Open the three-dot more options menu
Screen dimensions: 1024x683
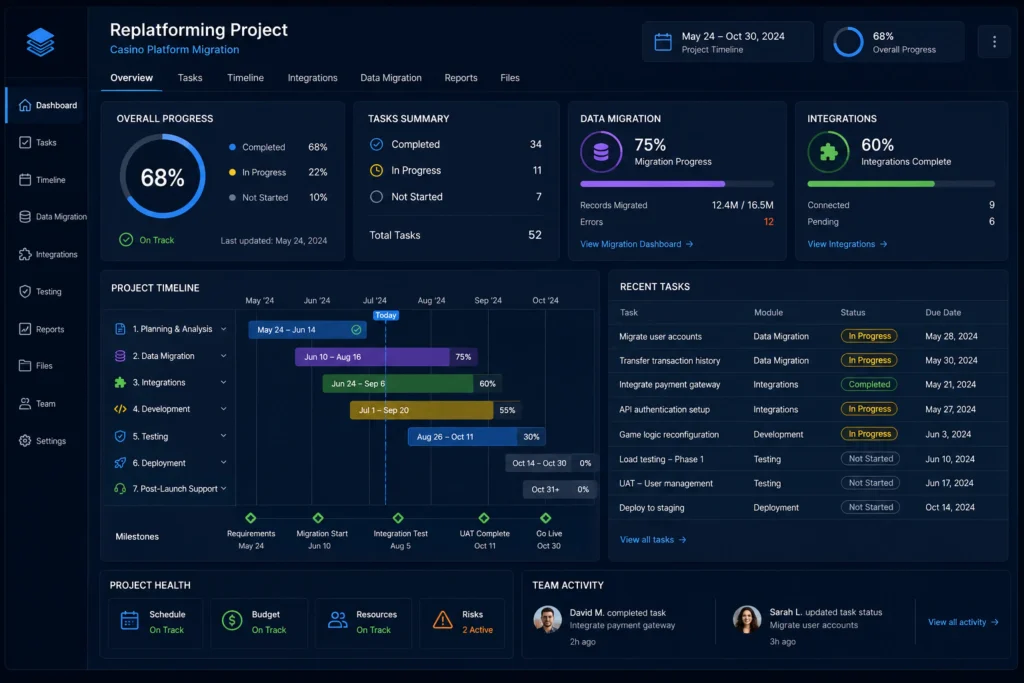[x=994, y=42]
